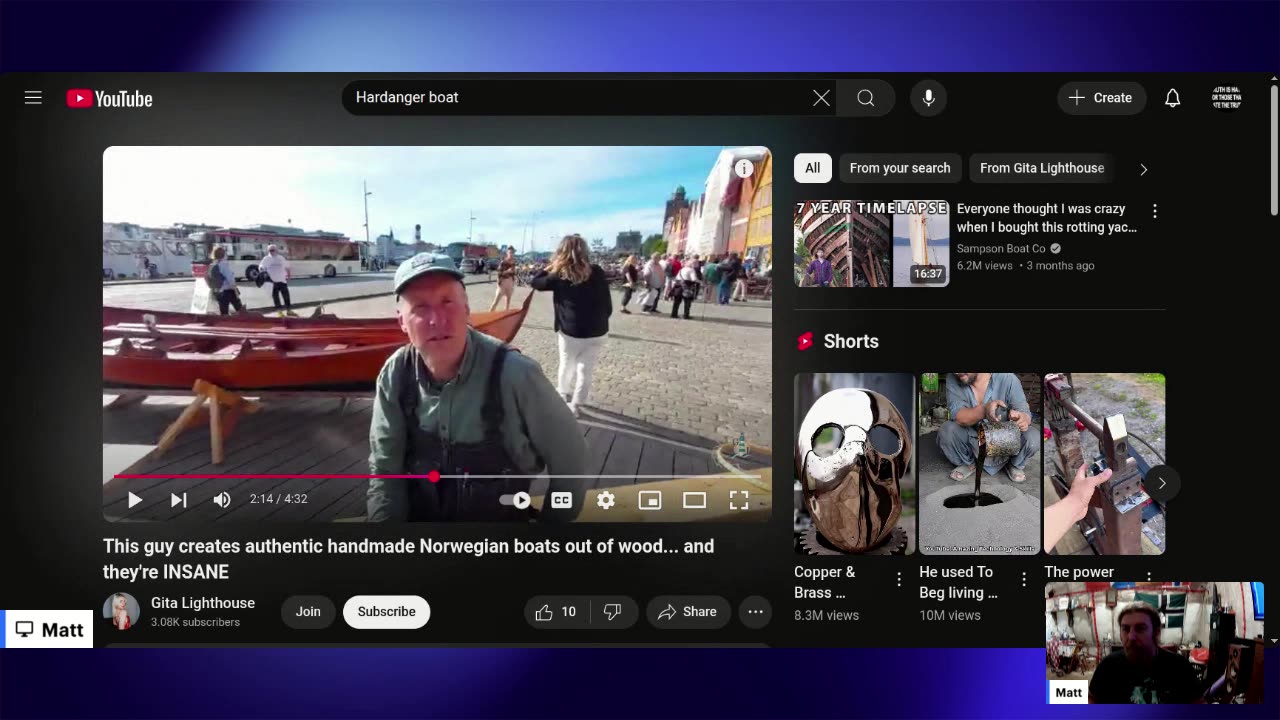Click the 2:14 / 4:32 time display
This screenshot has height=720, width=1280.
(279, 499)
